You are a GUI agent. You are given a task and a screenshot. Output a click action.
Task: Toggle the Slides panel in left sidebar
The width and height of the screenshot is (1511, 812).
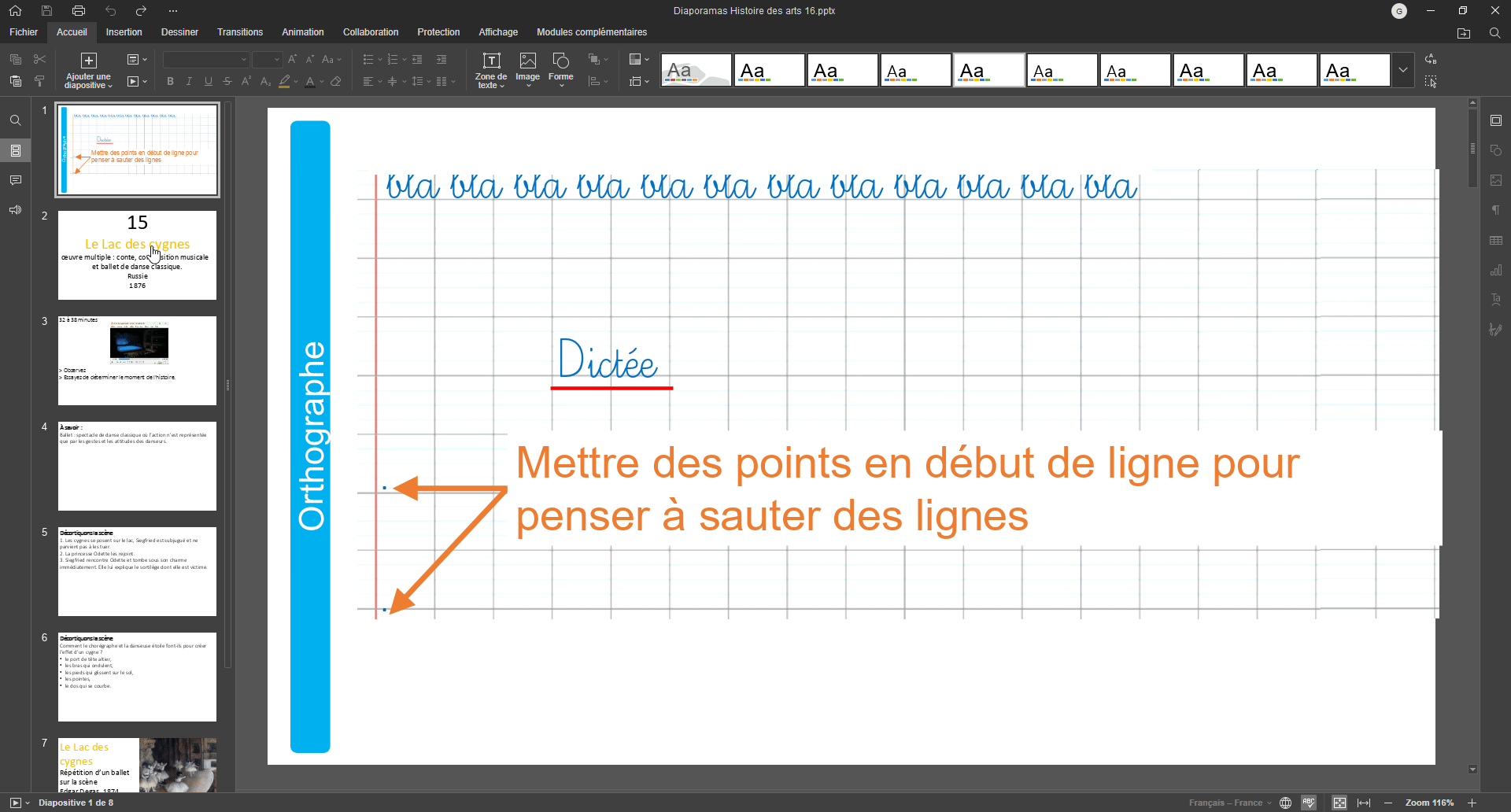click(15, 150)
